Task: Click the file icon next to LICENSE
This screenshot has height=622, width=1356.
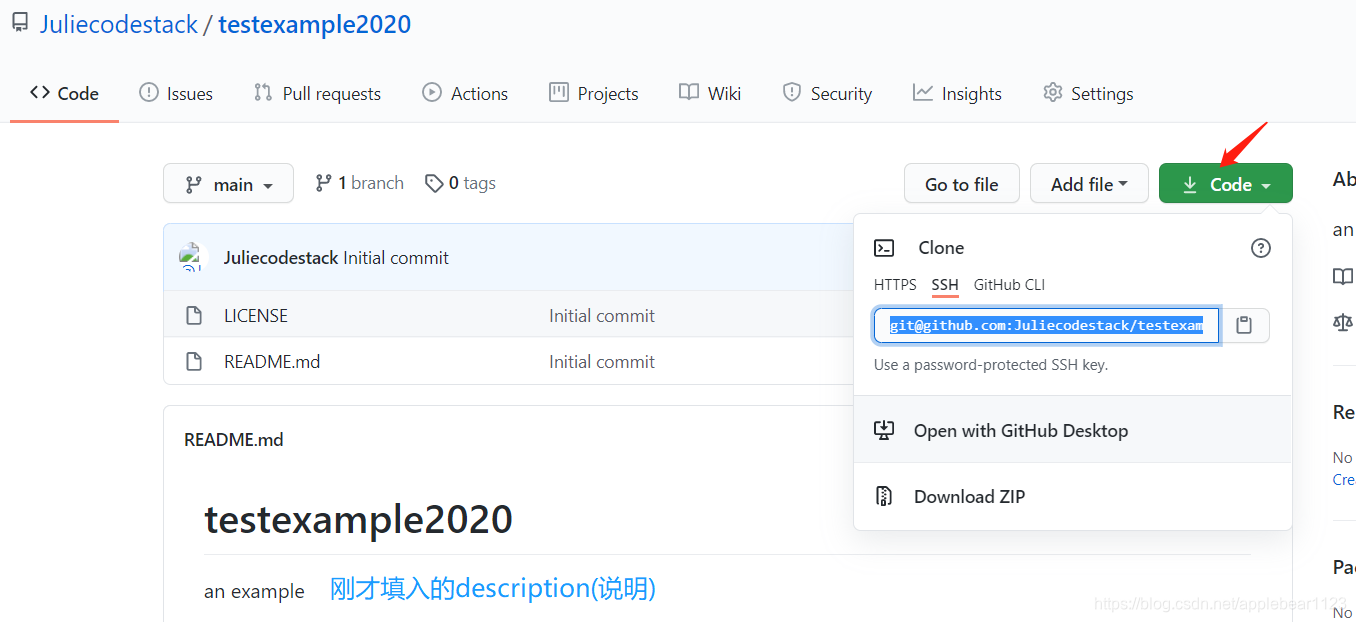Action: click(195, 315)
